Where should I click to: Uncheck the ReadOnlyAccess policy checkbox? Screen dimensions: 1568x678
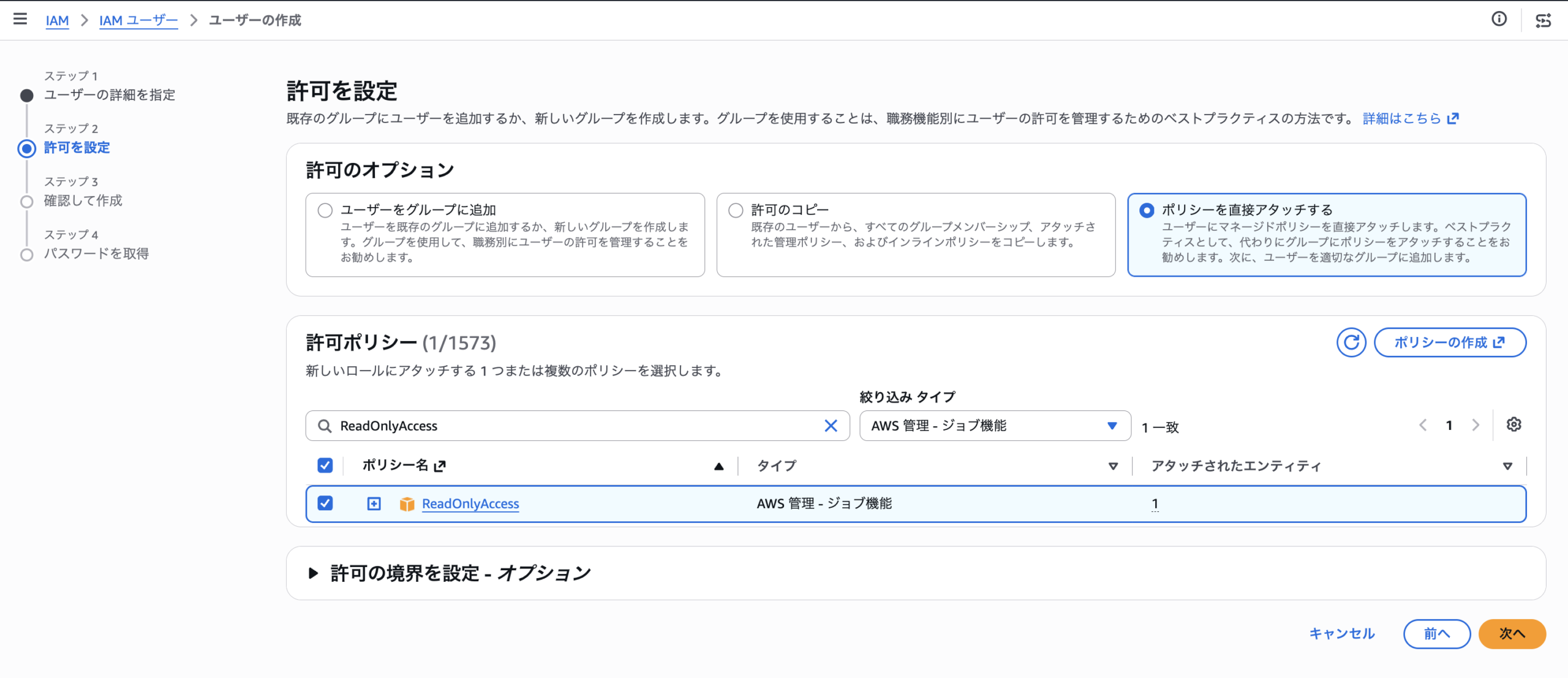tap(325, 503)
